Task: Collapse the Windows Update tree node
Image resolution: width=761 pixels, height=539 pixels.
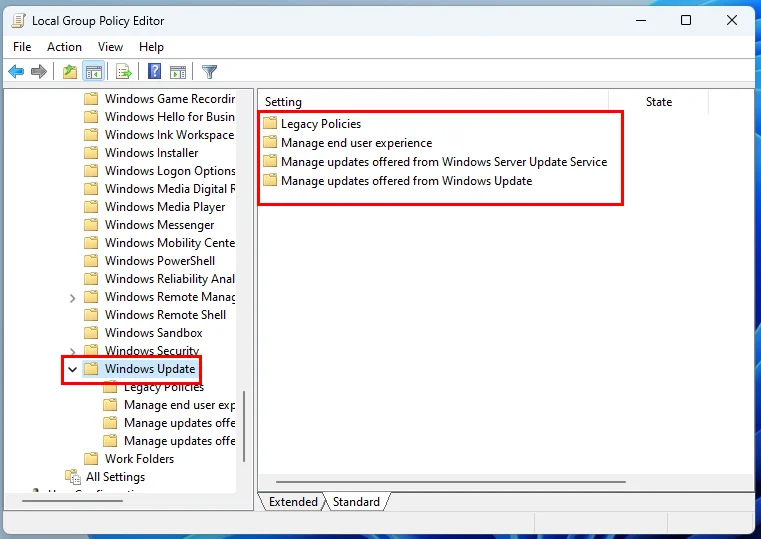Action: coord(72,369)
